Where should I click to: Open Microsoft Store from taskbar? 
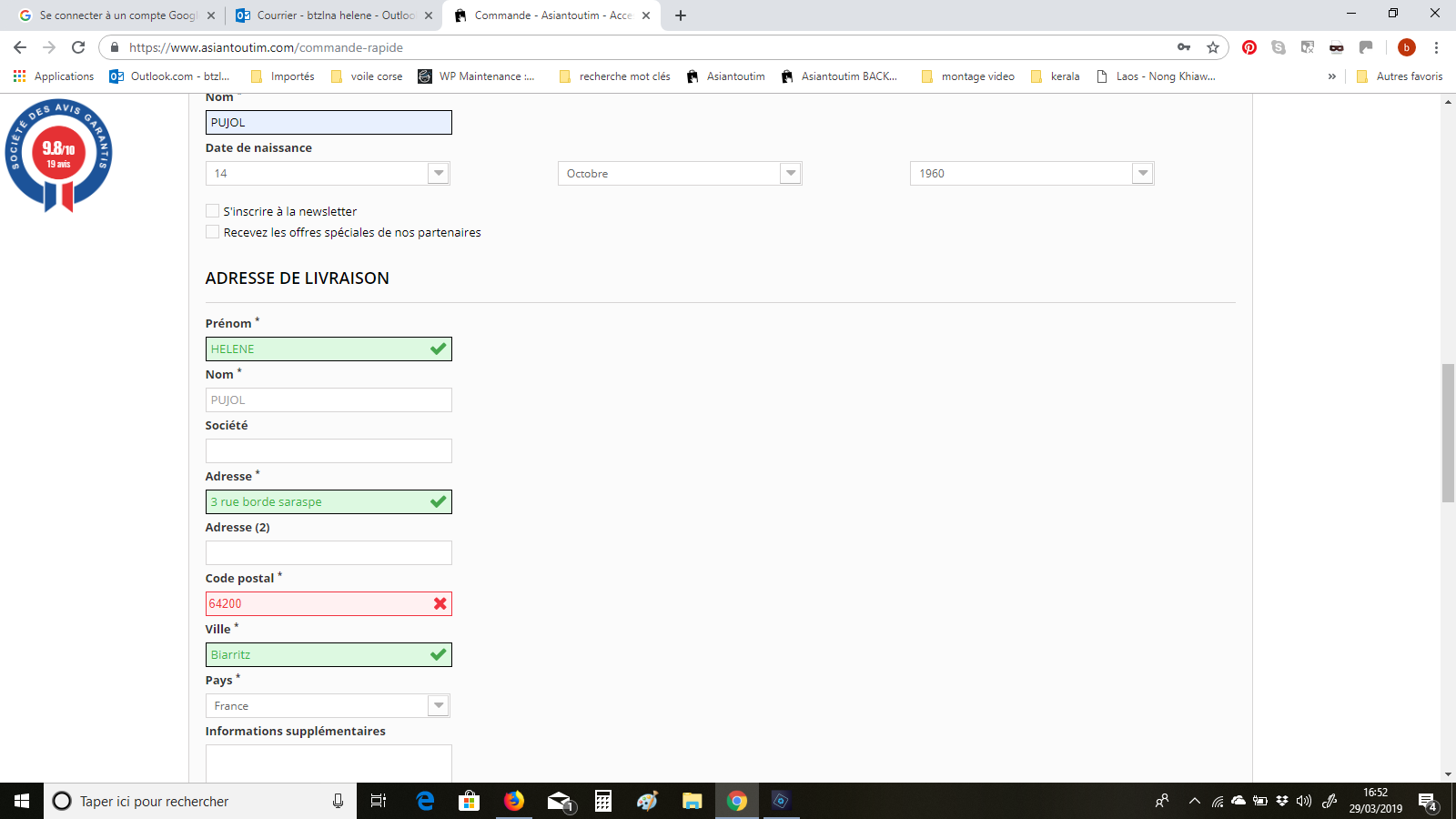[470, 801]
